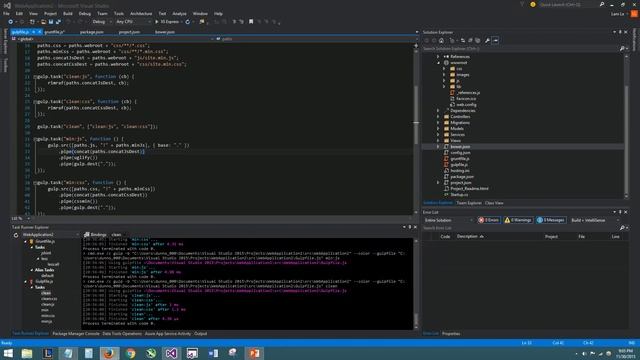Open the Properties tab beside Error List
This screenshot has height=360, width=640.
(x=451, y=334)
